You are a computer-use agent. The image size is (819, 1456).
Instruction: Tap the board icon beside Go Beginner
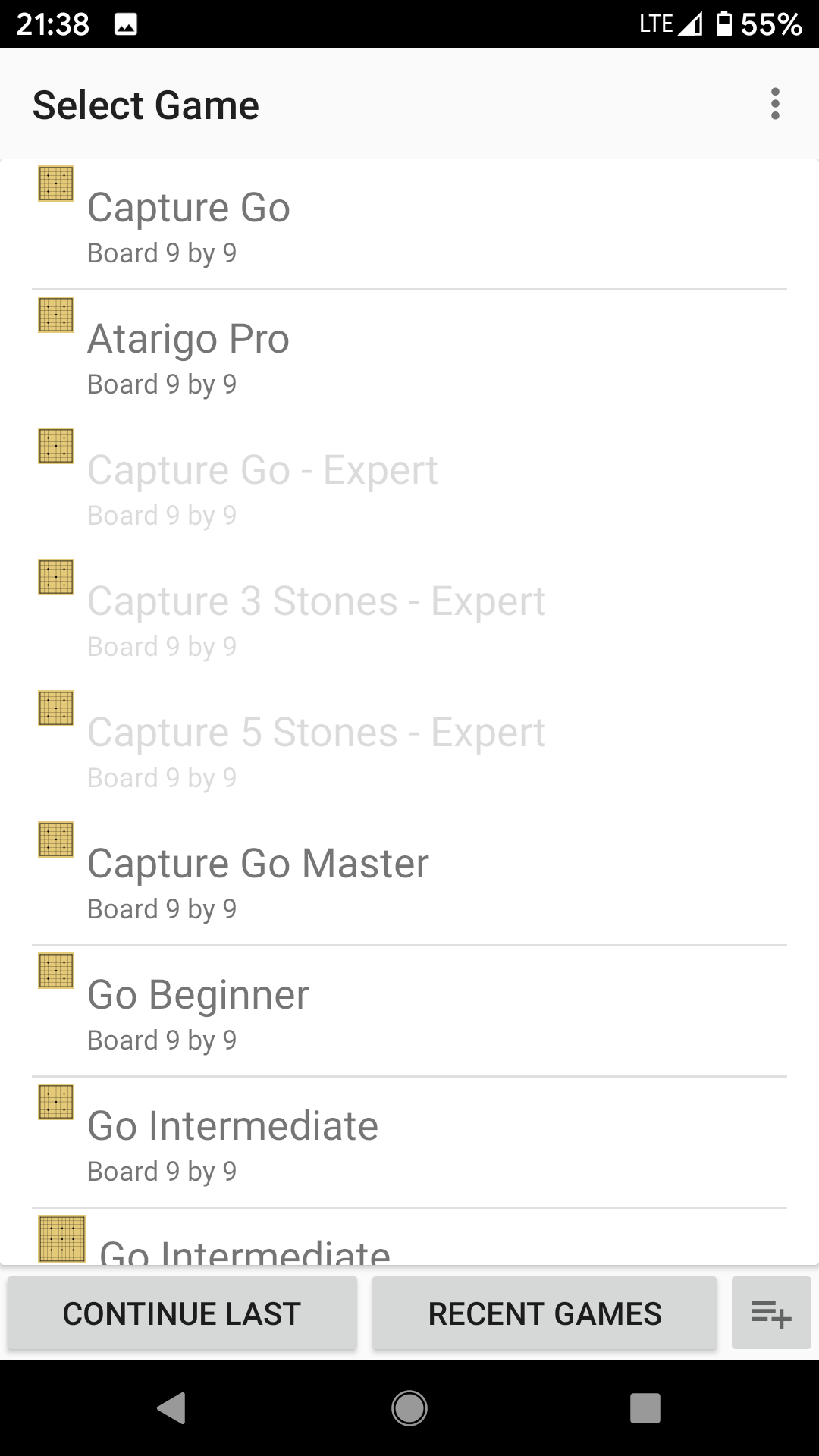[x=56, y=971]
